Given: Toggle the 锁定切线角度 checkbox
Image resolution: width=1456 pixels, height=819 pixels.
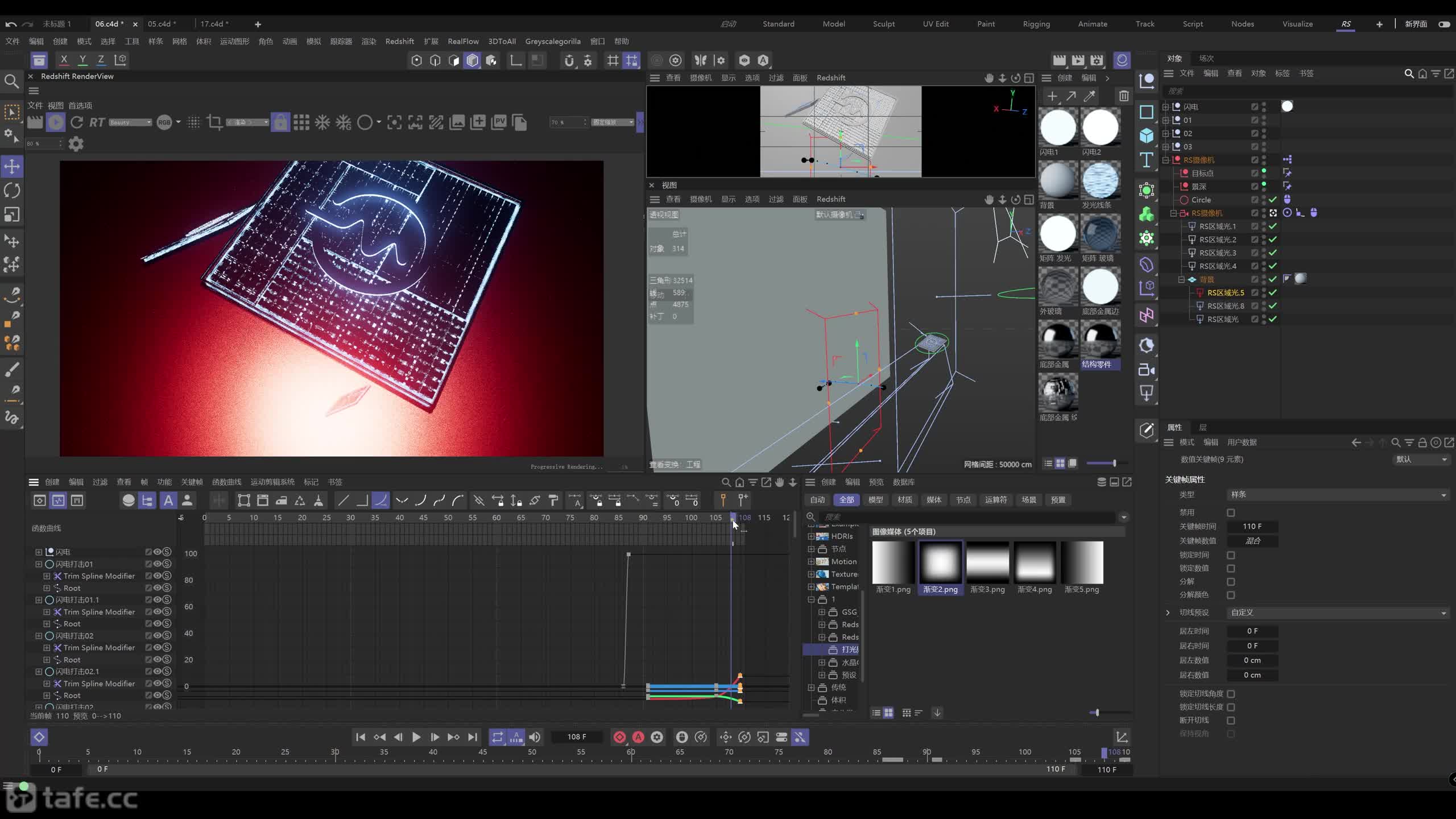Looking at the screenshot, I should coord(1231,694).
